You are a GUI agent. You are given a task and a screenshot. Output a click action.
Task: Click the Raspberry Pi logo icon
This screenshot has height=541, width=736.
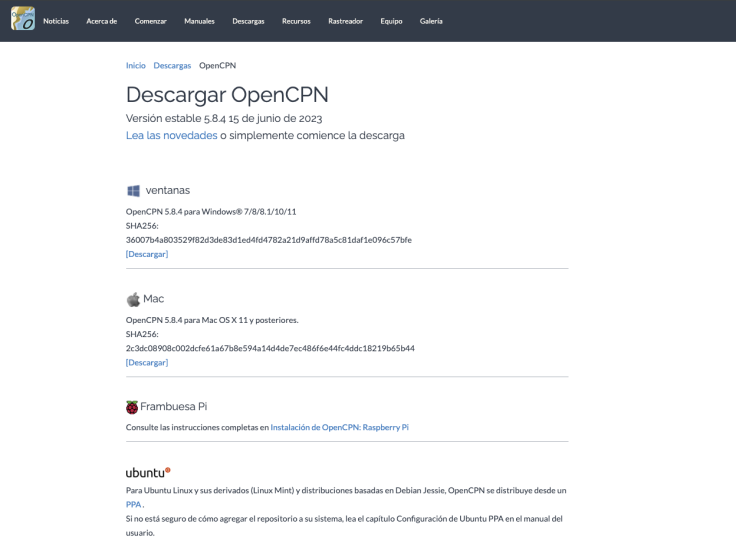tap(132, 407)
